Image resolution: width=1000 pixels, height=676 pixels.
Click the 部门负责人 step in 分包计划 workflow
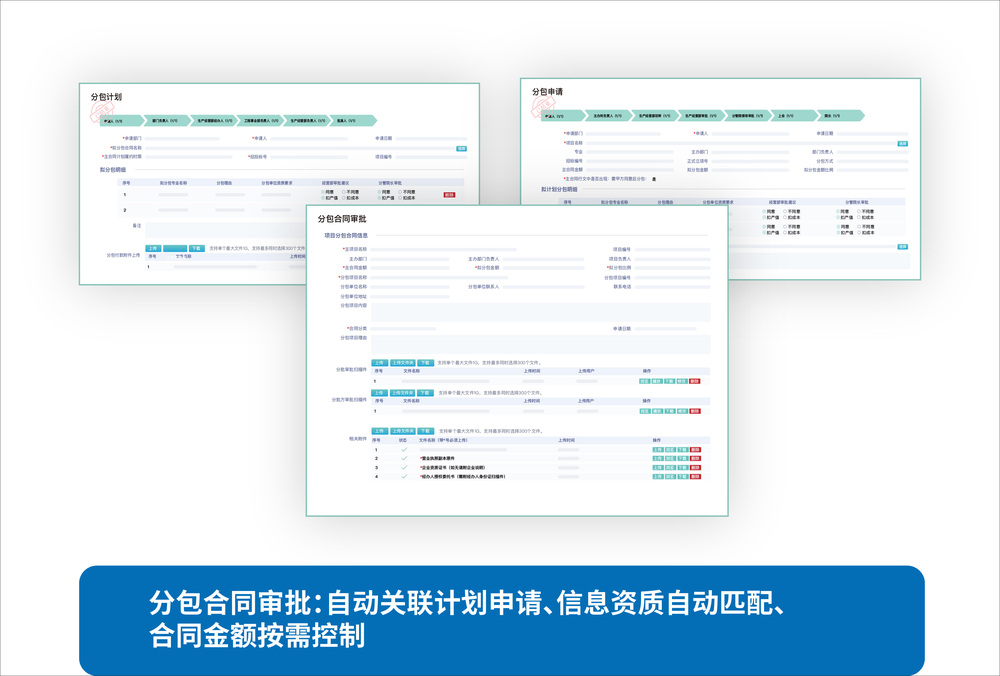tap(165, 121)
